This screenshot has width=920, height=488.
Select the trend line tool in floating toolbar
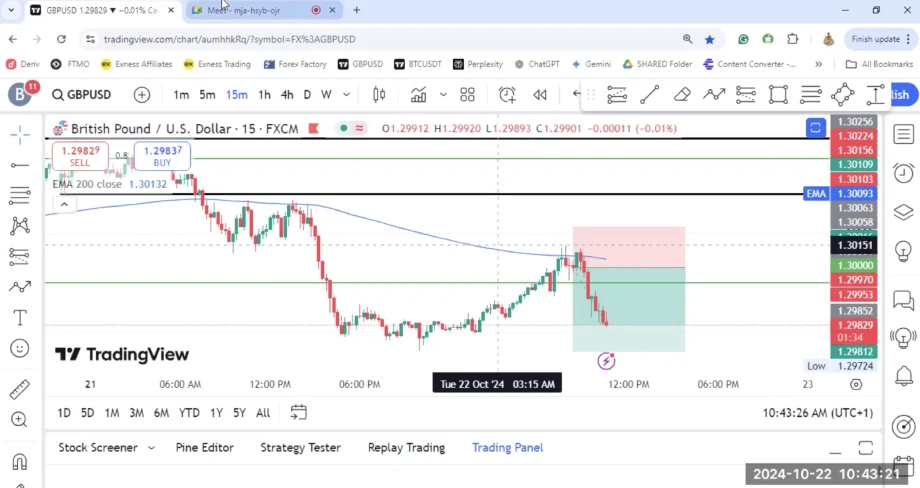point(650,94)
